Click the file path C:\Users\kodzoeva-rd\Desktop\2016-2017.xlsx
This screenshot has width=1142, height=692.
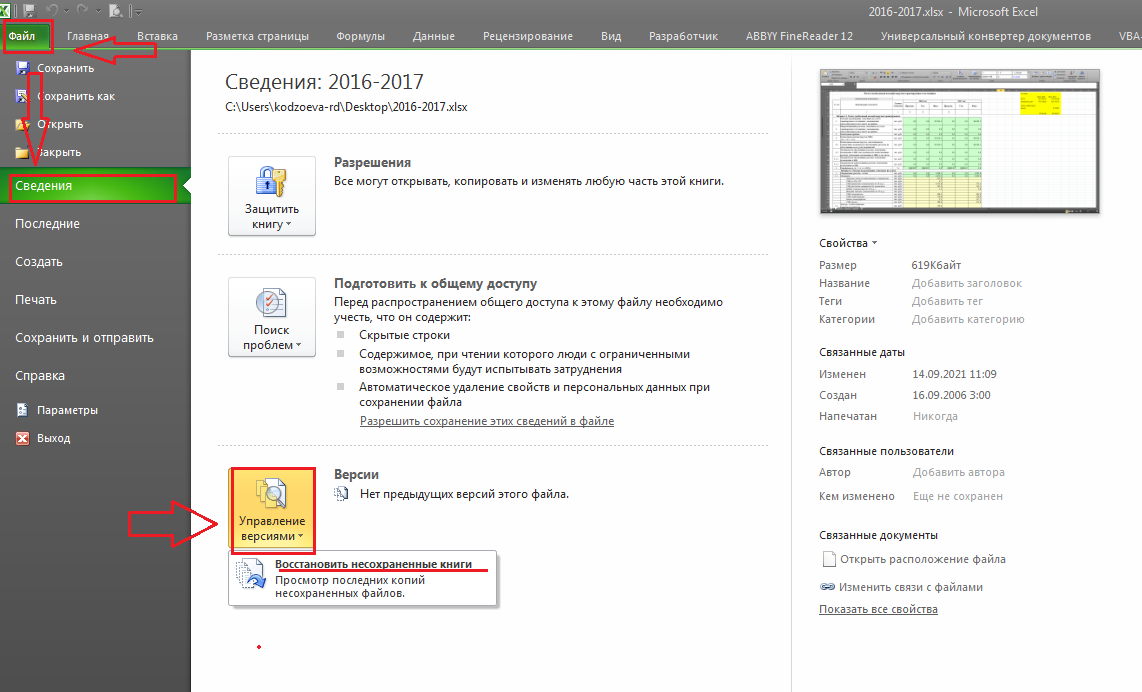(x=346, y=107)
